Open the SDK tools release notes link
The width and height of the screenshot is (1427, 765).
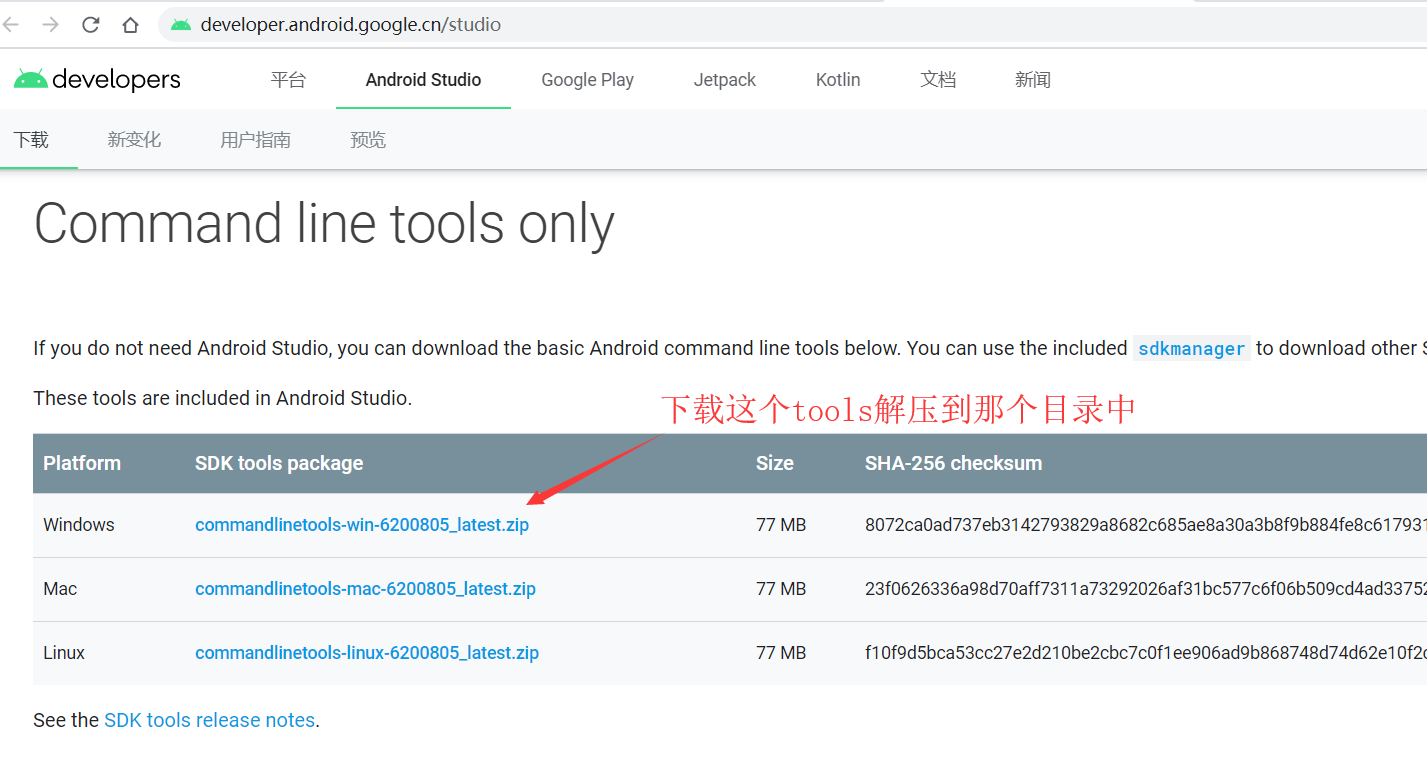pos(210,720)
